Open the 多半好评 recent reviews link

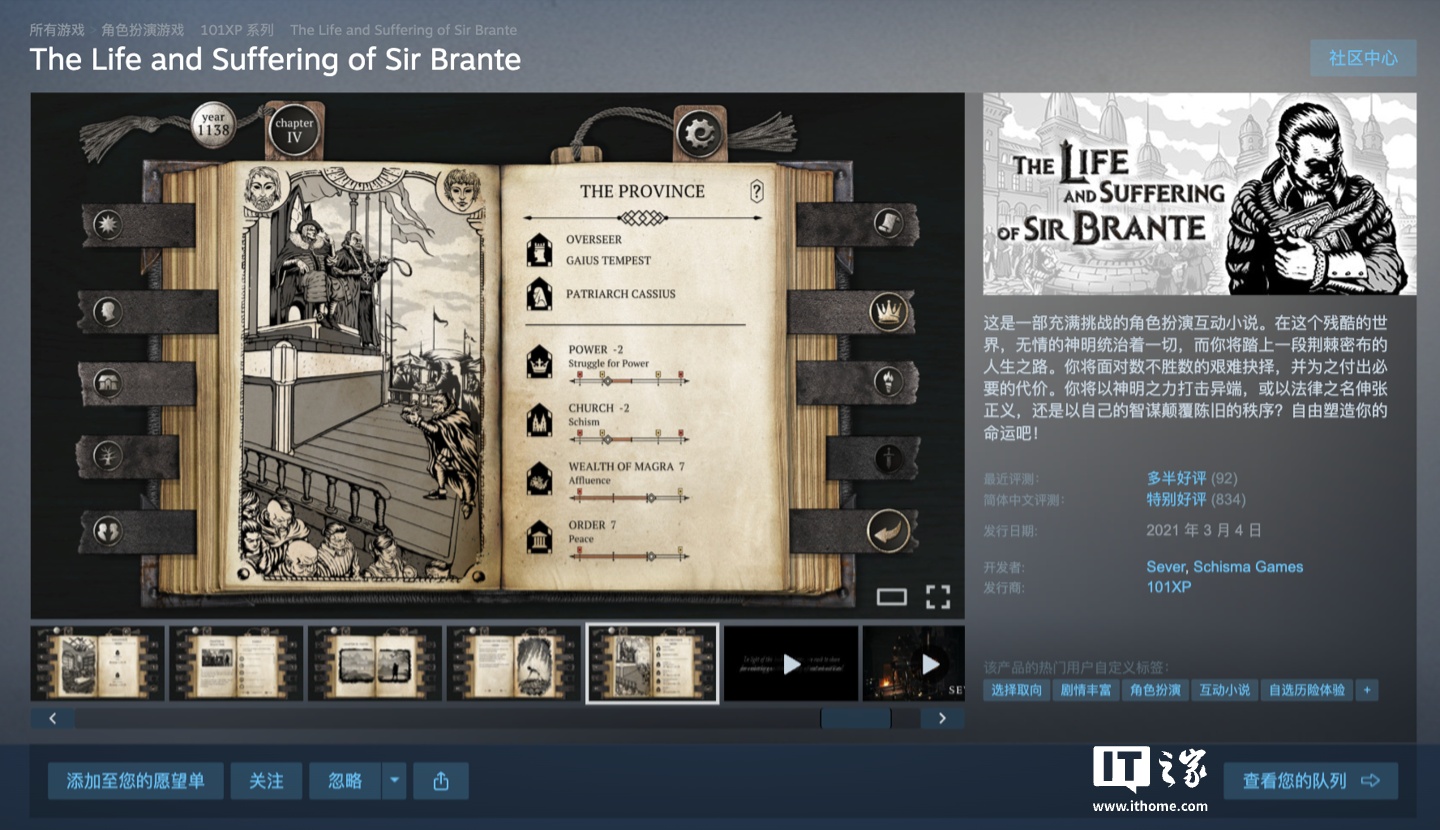[x=1177, y=478]
